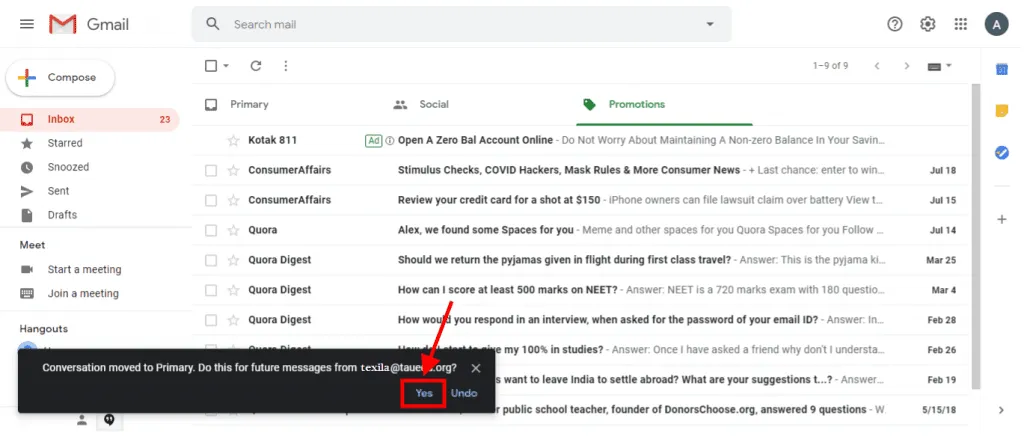Screen dimensions: 1024x445
Task: Click the ad info icon beside Kotak 811
Action: point(390,140)
